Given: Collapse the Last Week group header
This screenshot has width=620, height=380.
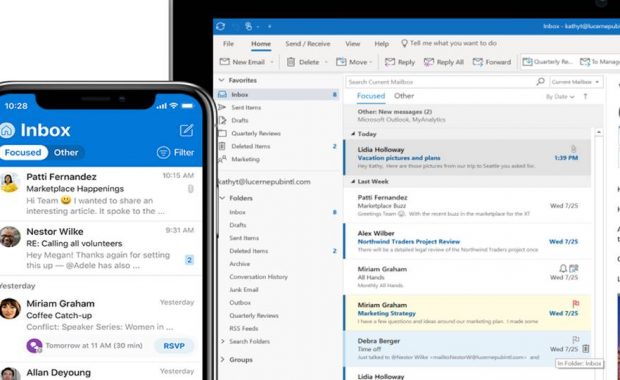Looking at the screenshot, I should pos(353,181).
